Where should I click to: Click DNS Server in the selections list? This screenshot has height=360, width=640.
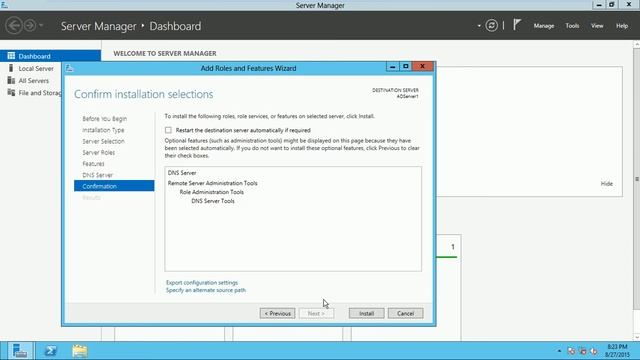[182, 173]
